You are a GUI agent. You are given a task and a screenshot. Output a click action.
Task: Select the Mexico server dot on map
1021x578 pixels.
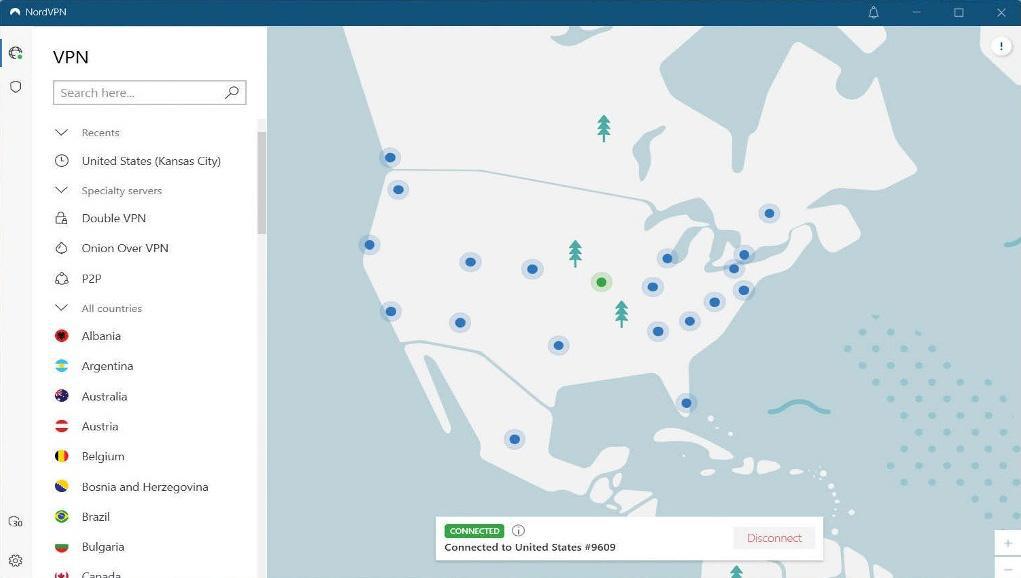point(514,439)
